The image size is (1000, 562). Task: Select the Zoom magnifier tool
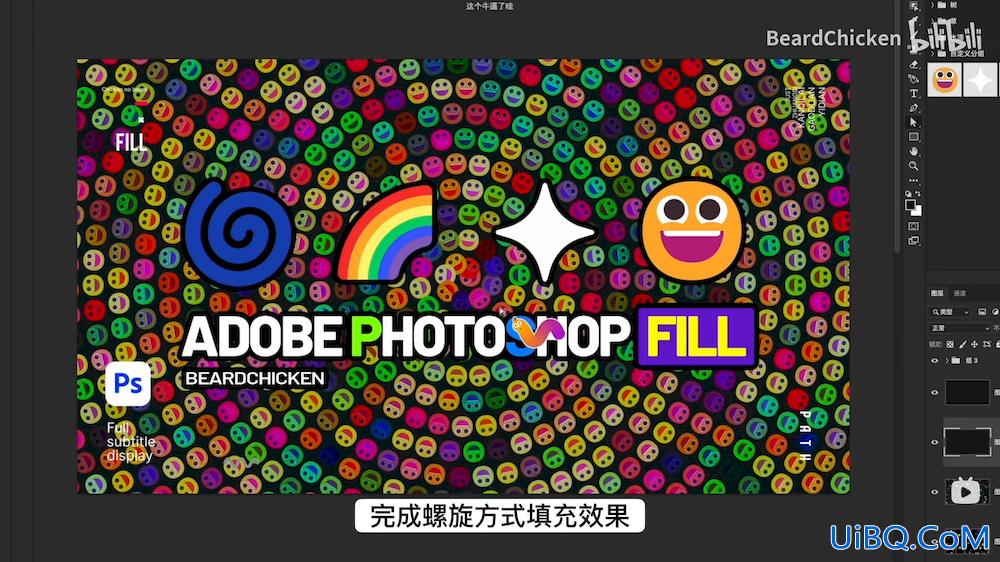click(x=914, y=166)
